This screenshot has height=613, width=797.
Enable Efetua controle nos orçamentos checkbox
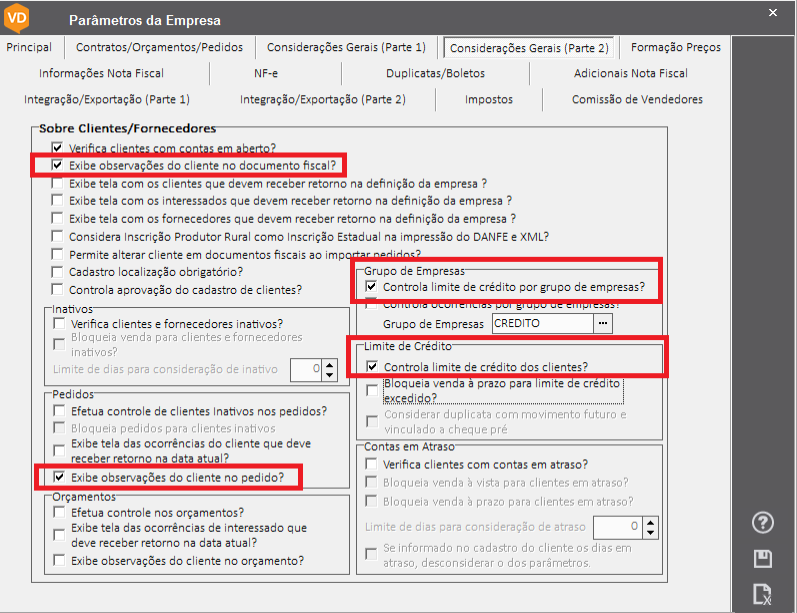pos(59,512)
